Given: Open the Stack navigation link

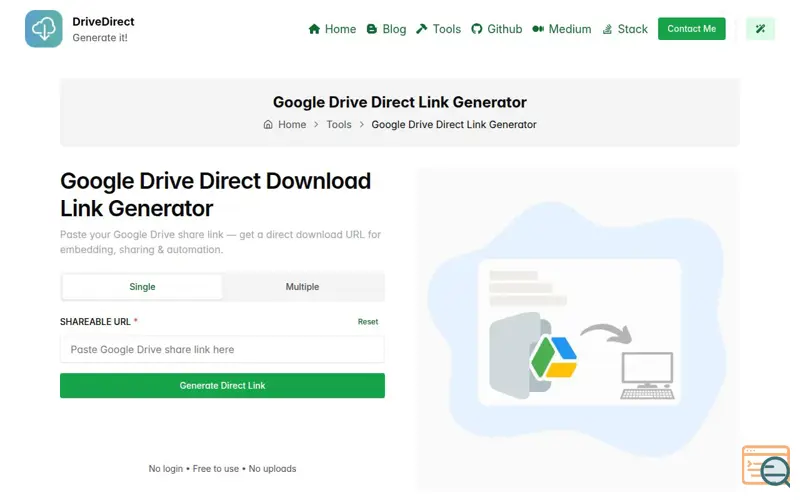Looking at the screenshot, I should [625, 29].
